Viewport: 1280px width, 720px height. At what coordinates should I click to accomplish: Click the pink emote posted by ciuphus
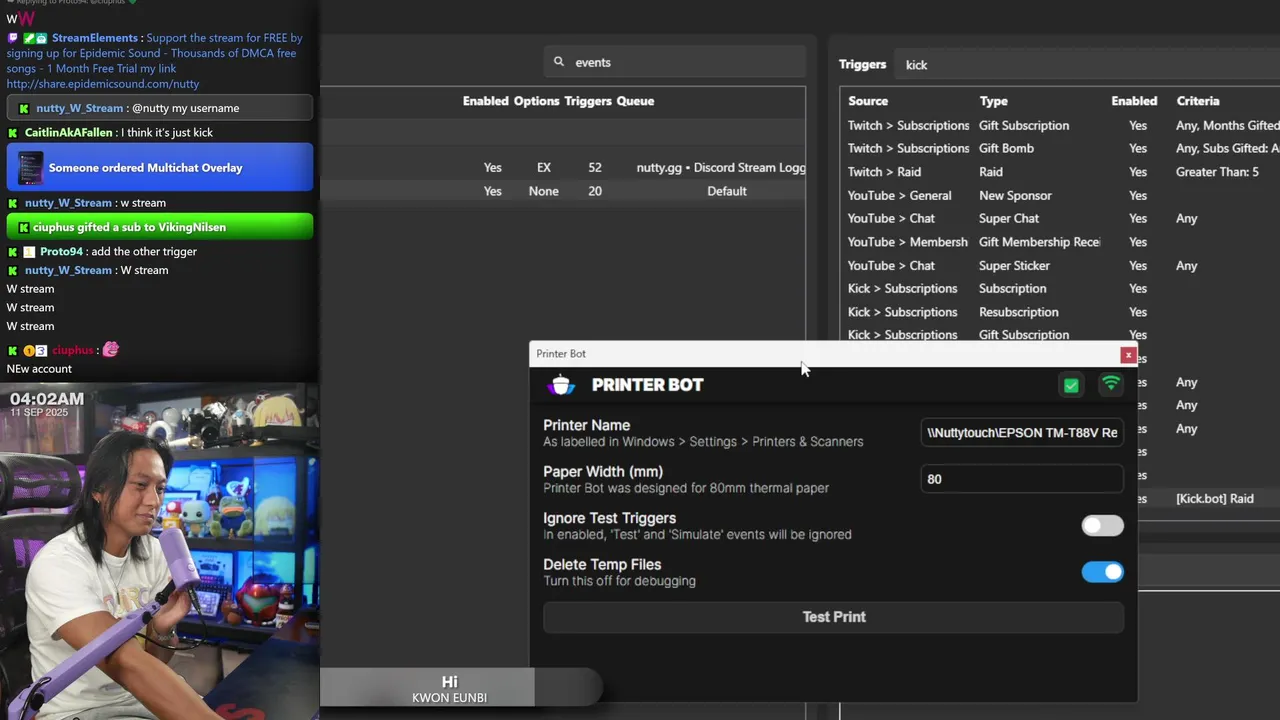(110, 350)
